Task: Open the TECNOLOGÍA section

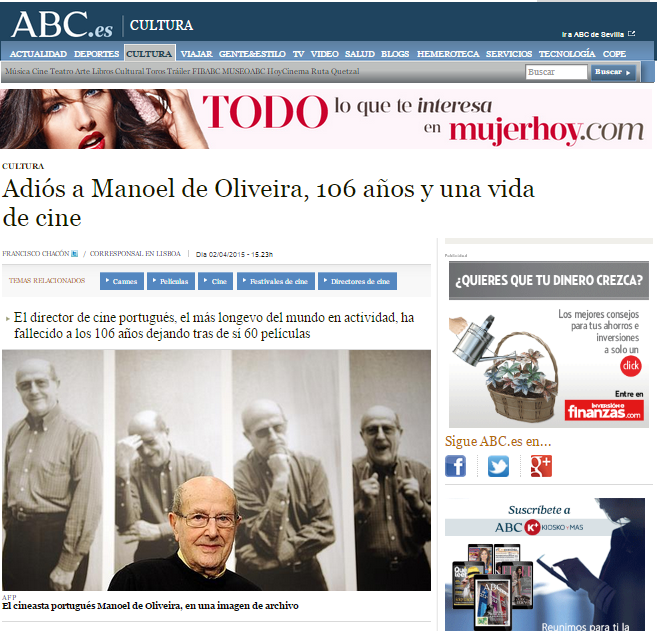Action: (x=567, y=54)
